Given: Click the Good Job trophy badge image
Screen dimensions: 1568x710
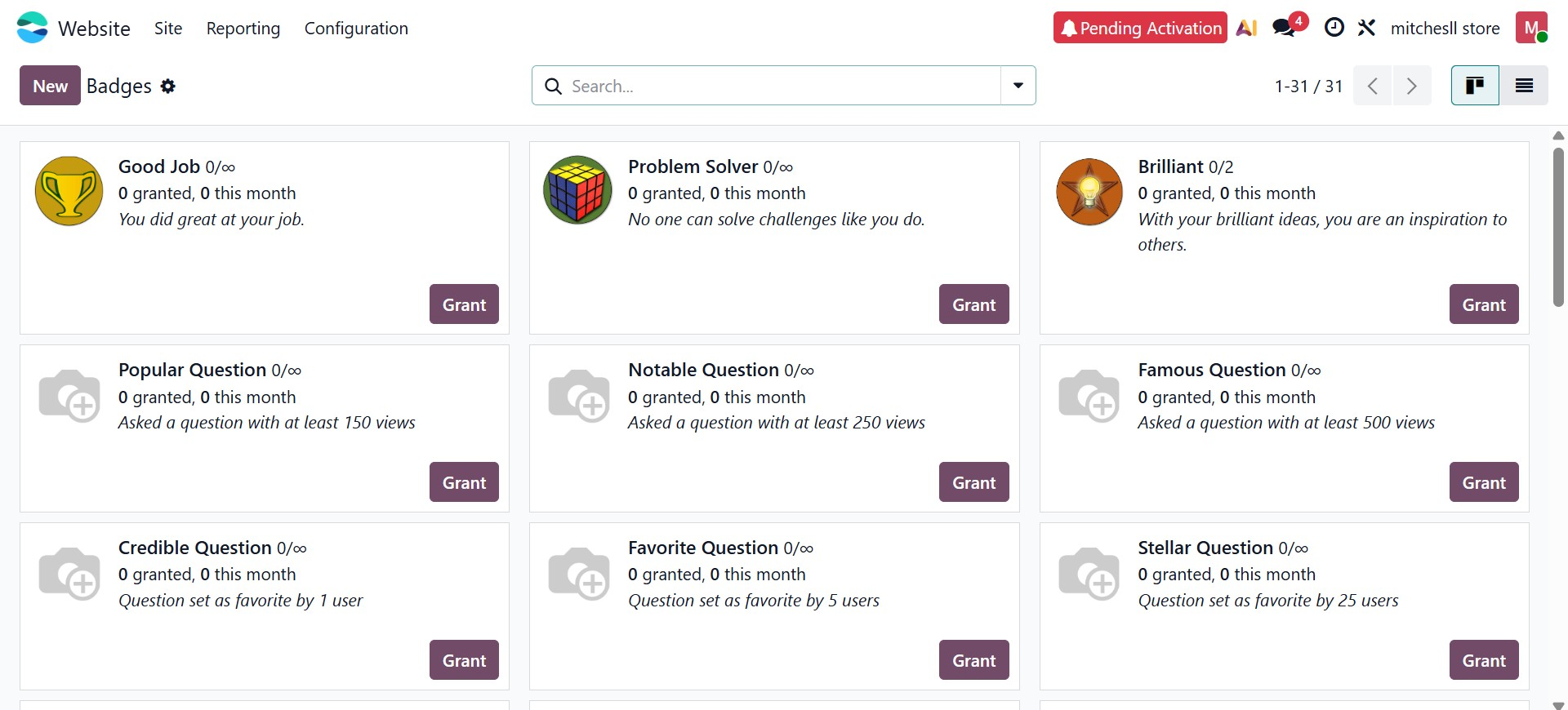Looking at the screenshot, I should [x=69, y=192].
